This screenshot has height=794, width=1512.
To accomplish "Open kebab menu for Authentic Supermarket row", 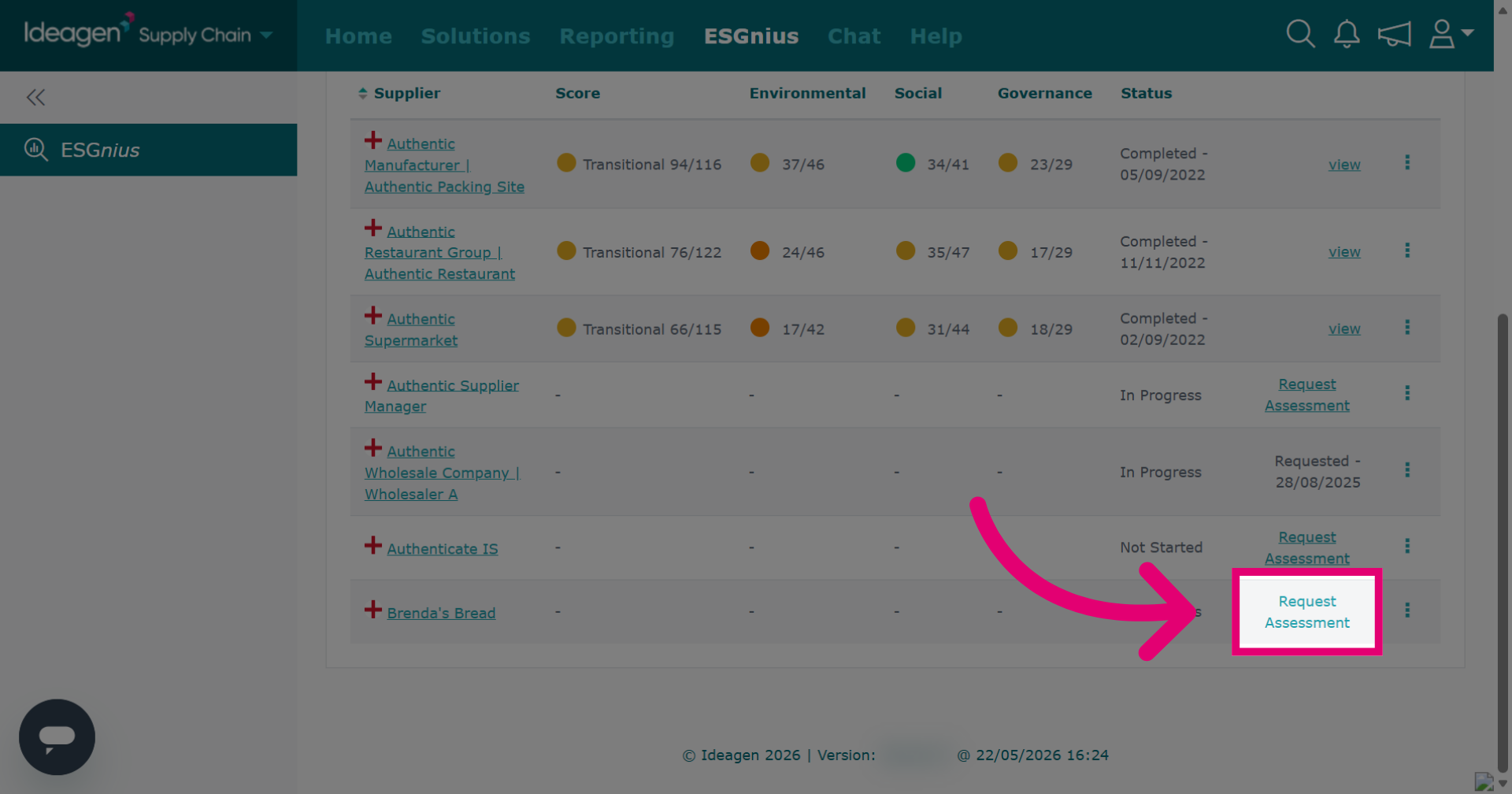I will click(x=1407, y=327).
